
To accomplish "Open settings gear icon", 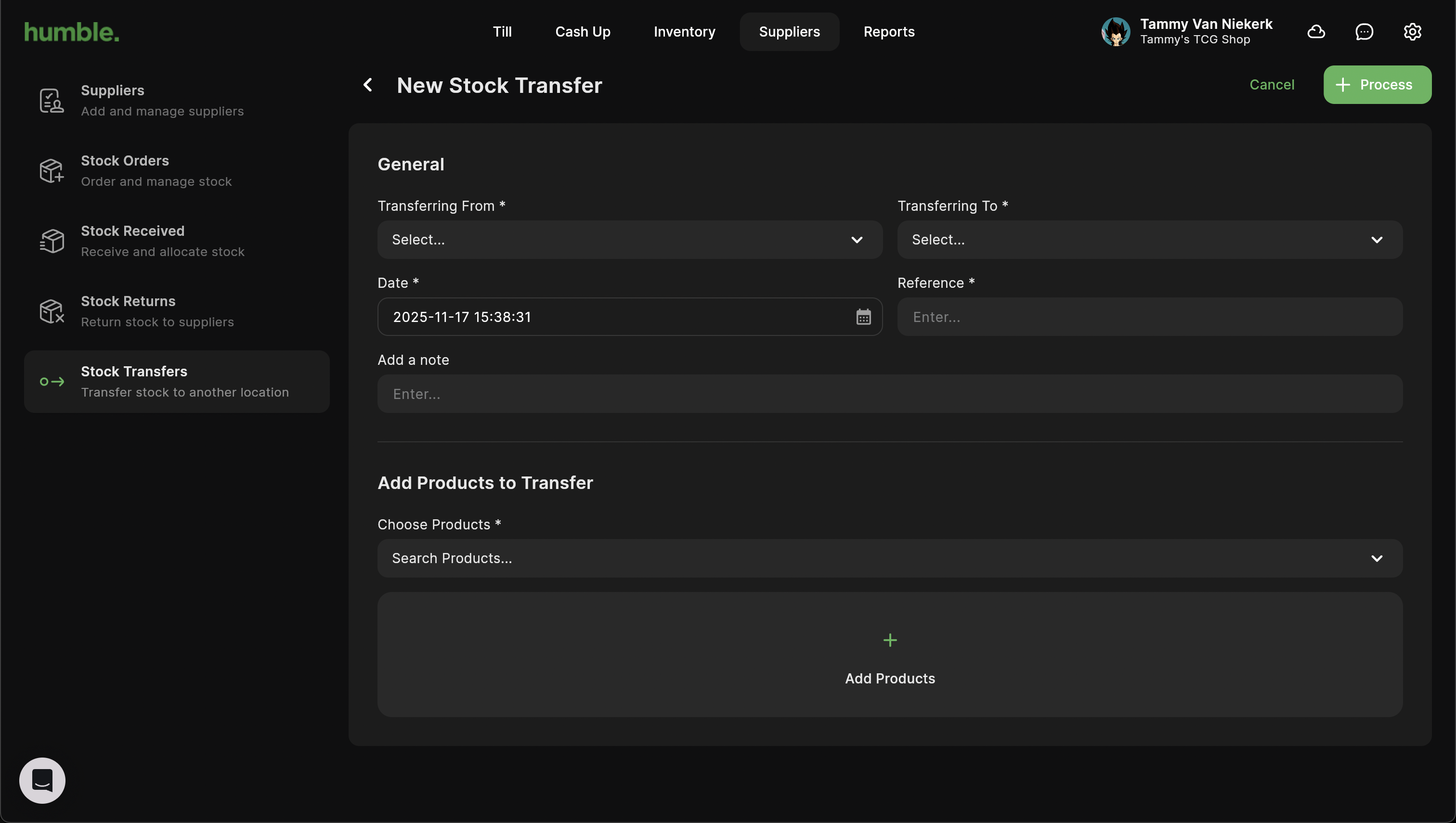I will tap(1412, 32).
